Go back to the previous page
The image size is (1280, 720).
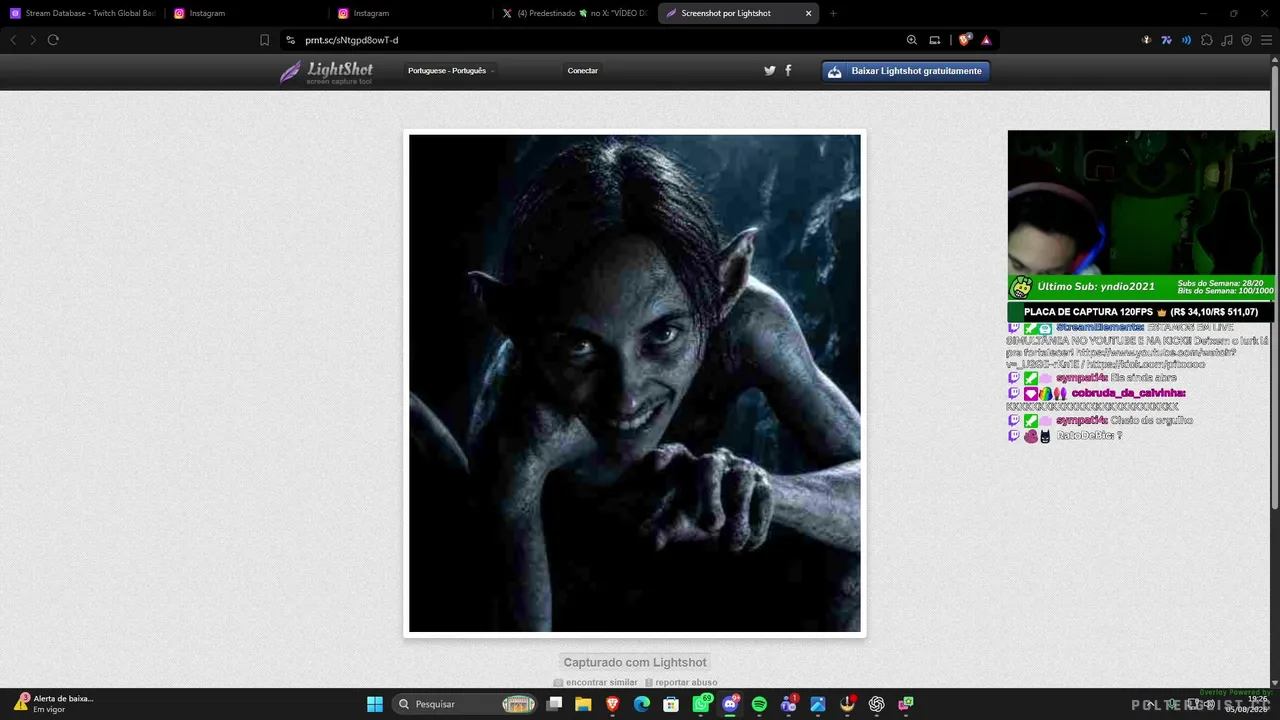click(x=13, y=40)
